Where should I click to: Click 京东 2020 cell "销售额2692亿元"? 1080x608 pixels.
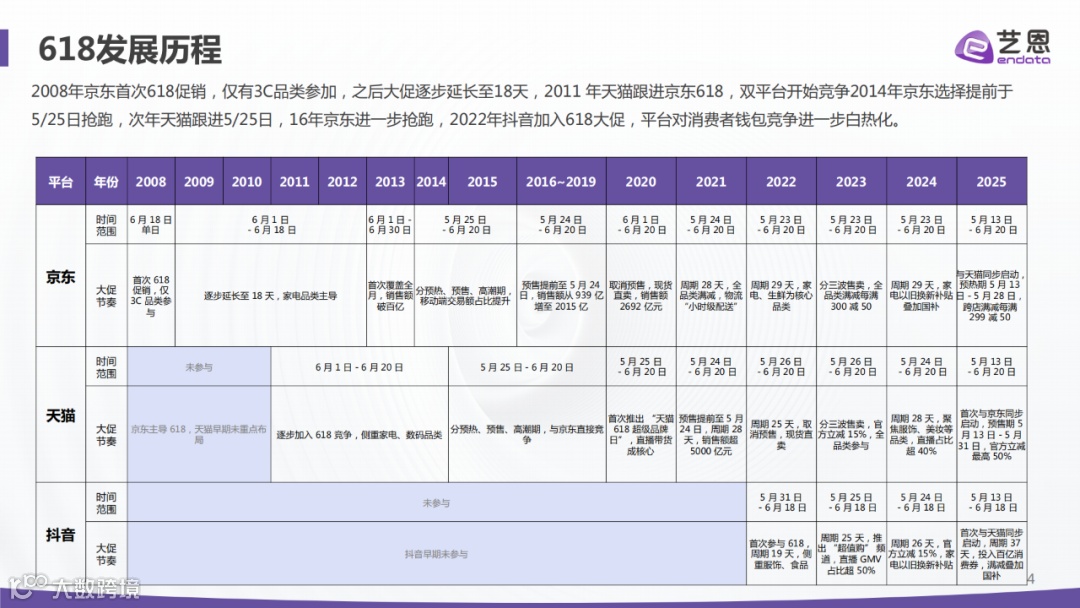[x=641, y=295]
